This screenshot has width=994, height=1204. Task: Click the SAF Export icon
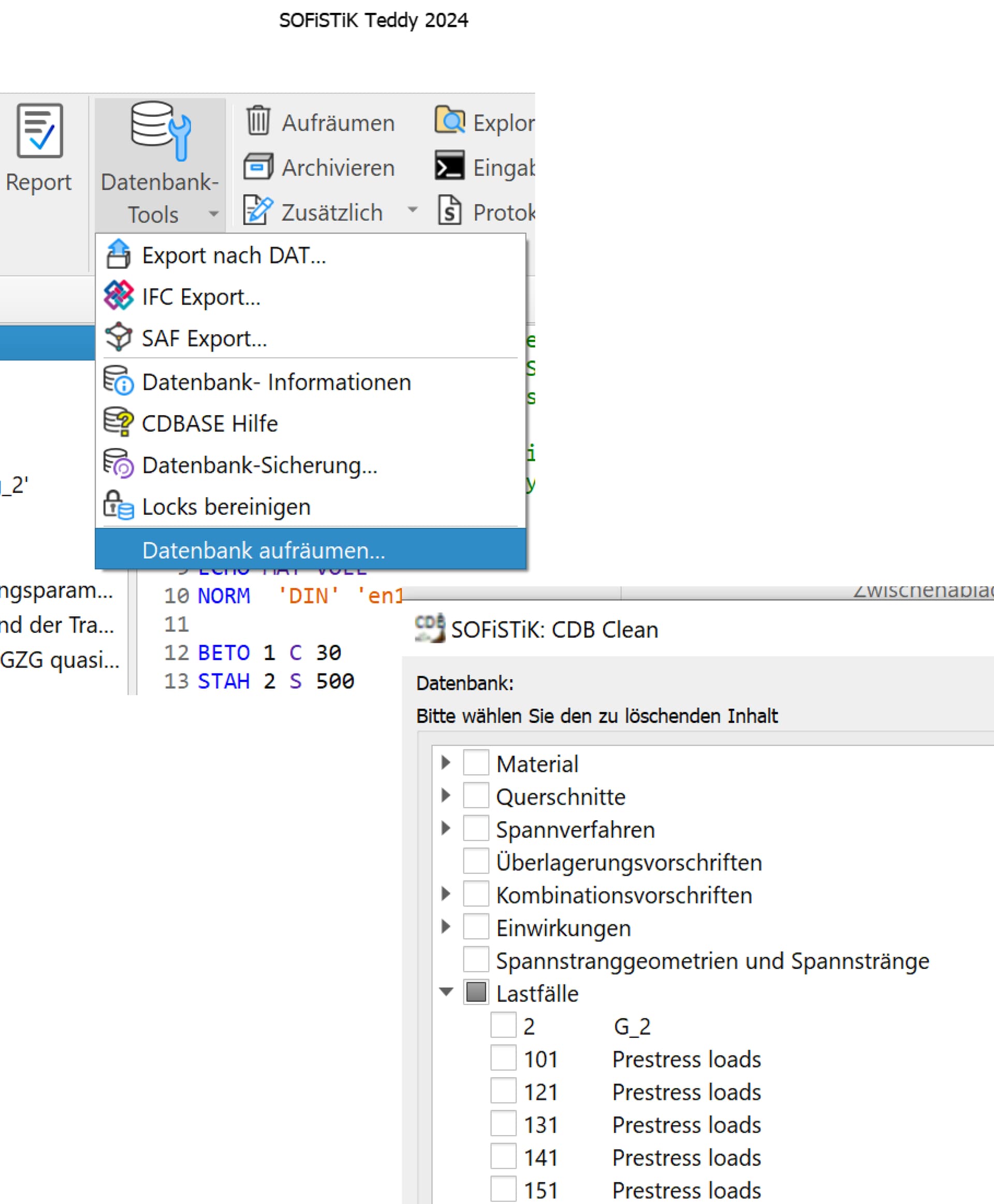[x=119, y=337]
